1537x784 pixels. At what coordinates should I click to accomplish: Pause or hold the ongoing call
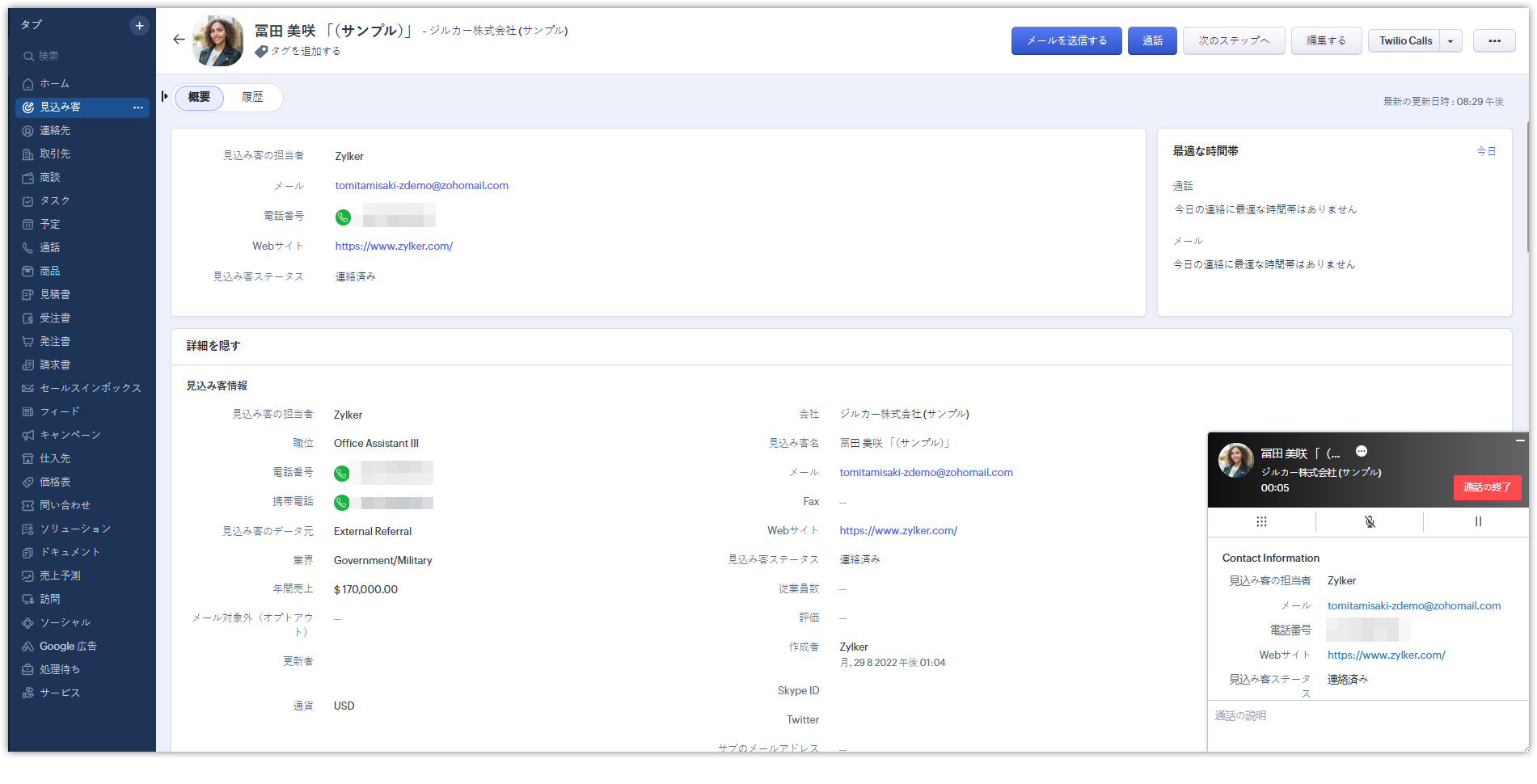tap(1478, 521)
